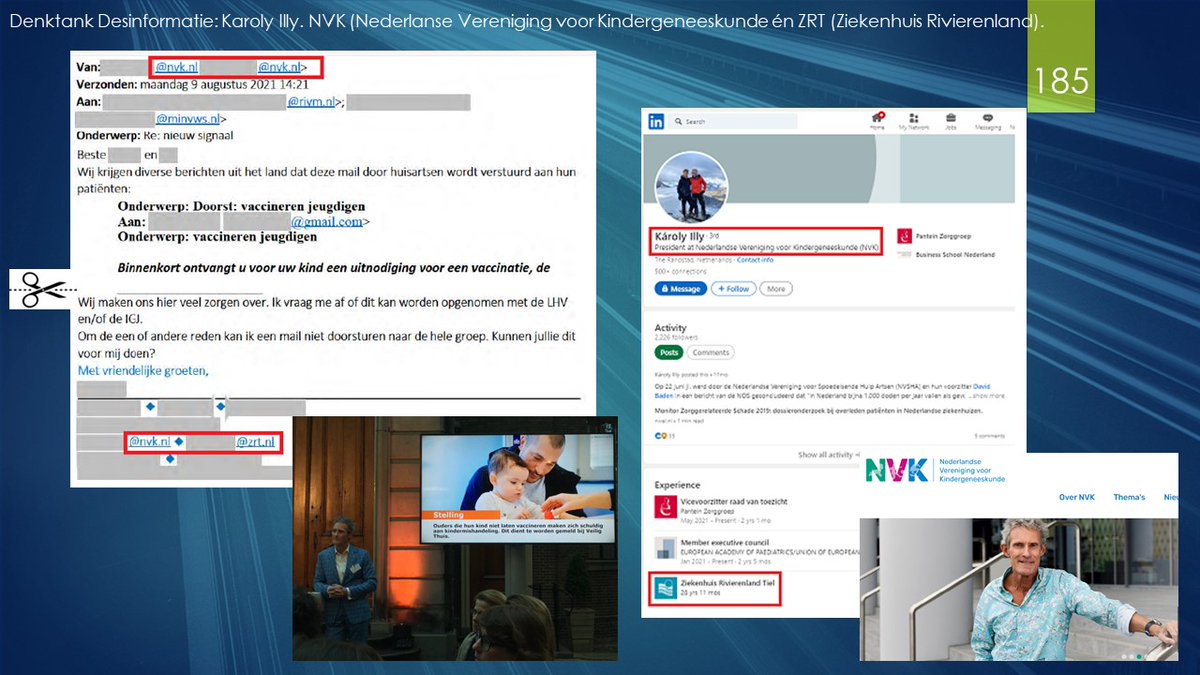Viewport: 1200px width, 675px height.
Task: Click the NVK website logo
Action: pos(897,470)
